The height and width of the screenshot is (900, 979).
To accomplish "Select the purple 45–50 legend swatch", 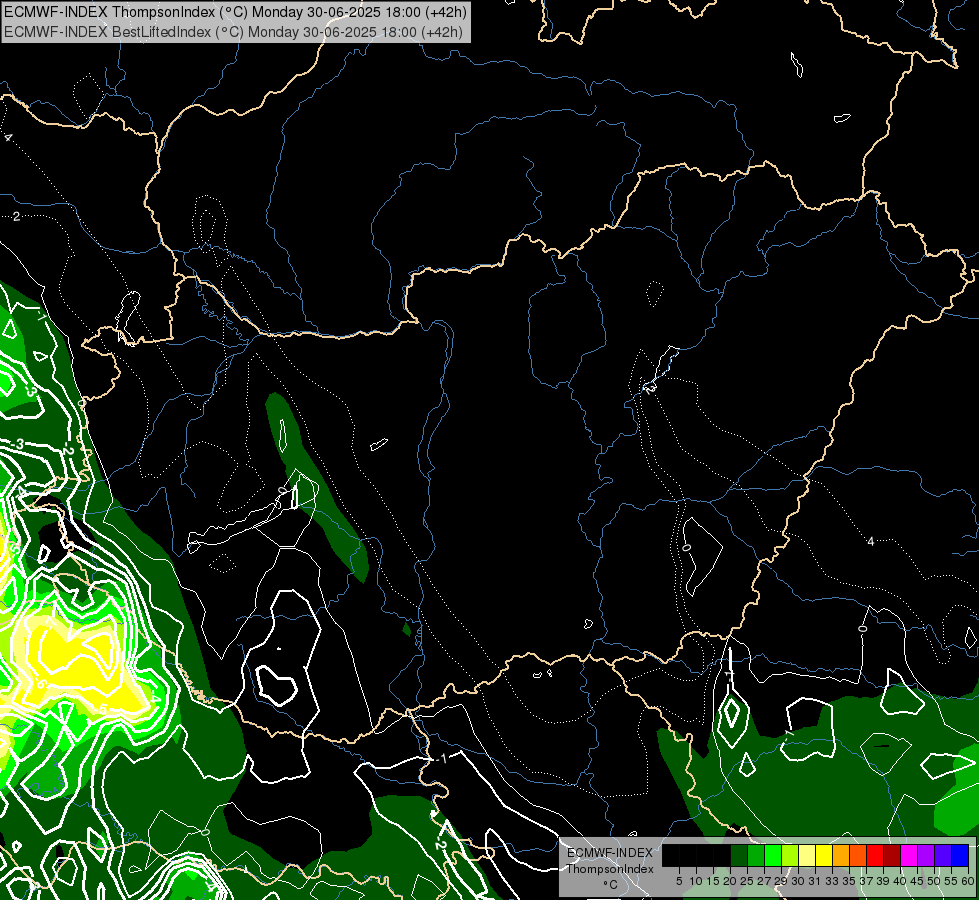I will point(926,855).
